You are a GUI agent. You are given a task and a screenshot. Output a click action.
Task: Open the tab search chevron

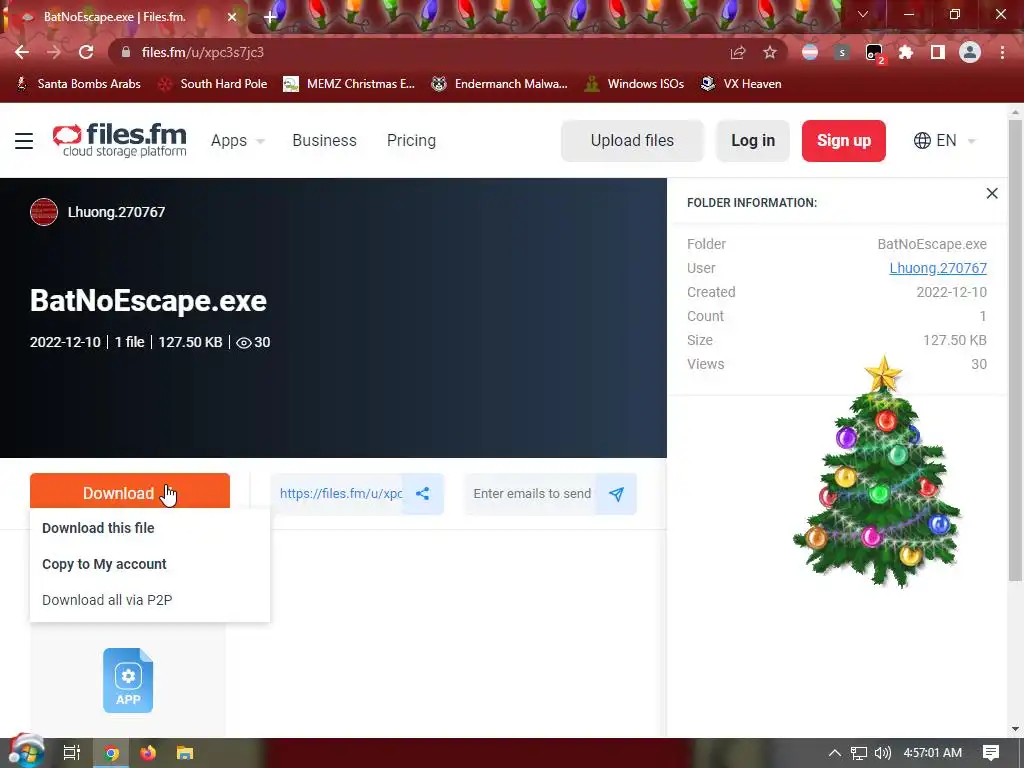(x=863, y=14)
